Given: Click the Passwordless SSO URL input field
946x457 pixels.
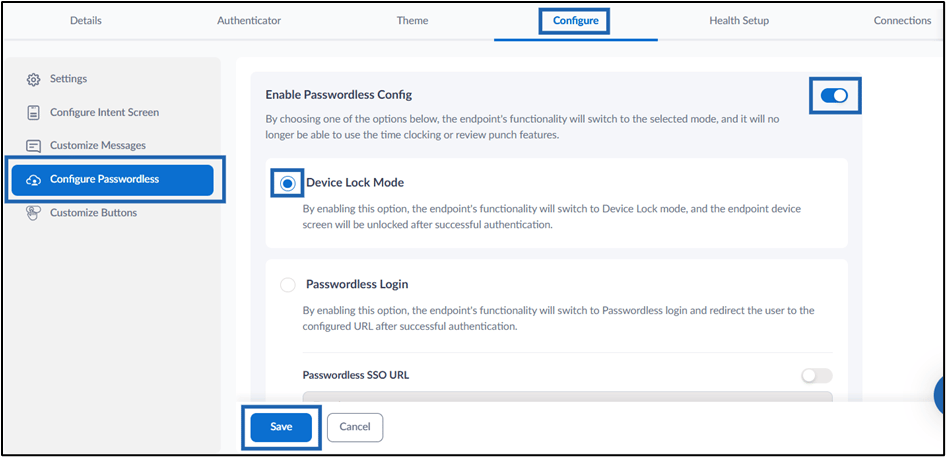Looking at the screenshot, I should (567, 397).
